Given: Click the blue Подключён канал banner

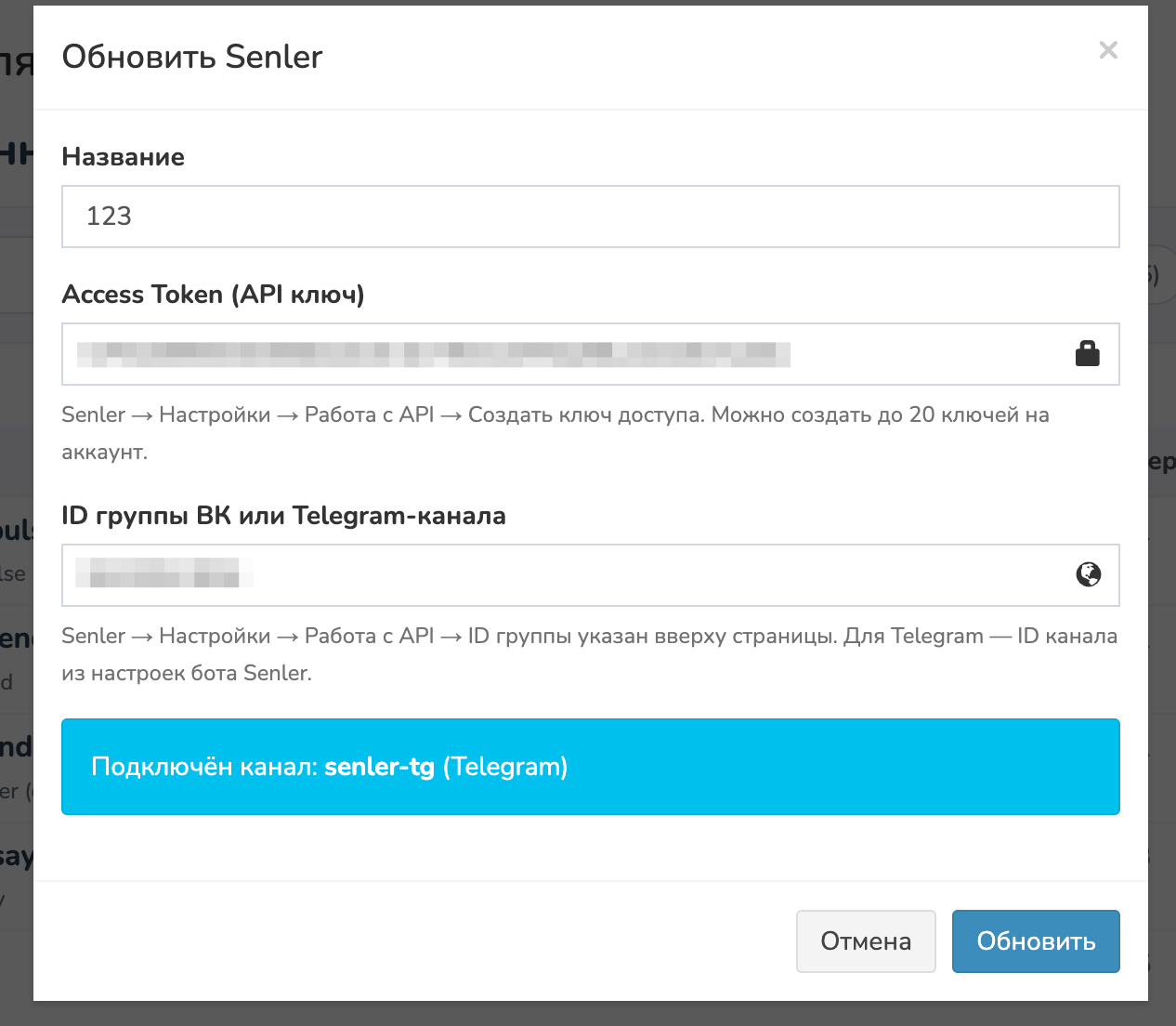Looking at the screenshot, I should pos(836,767).
